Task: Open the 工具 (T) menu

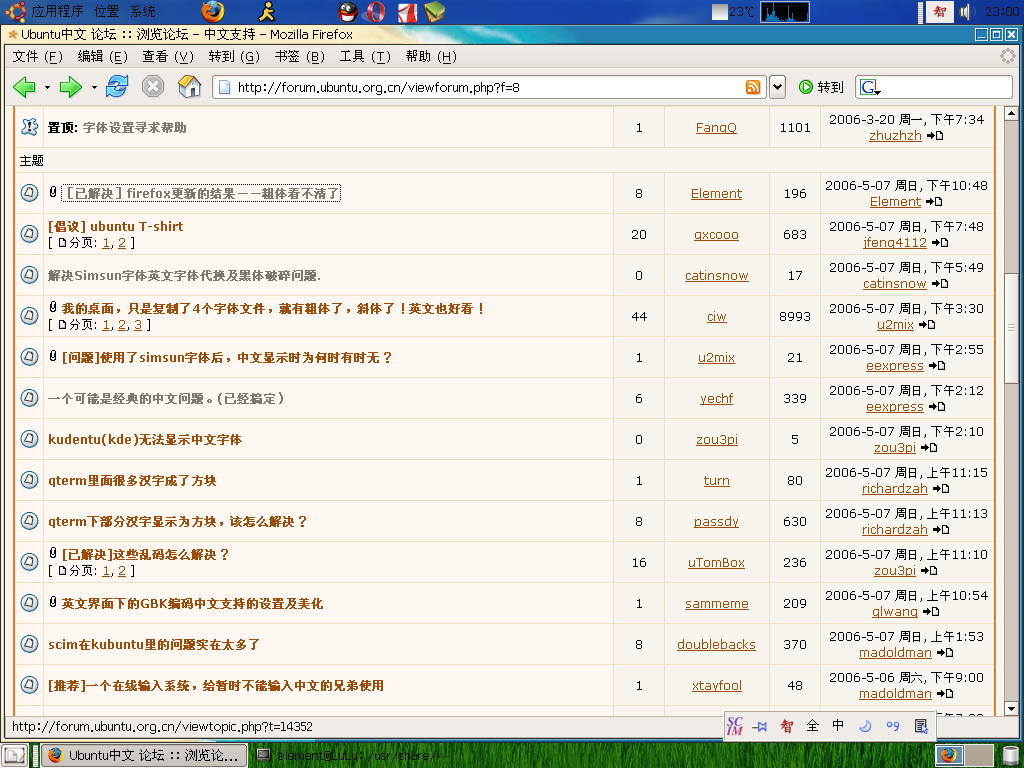Action: click(x=364, y=57)
